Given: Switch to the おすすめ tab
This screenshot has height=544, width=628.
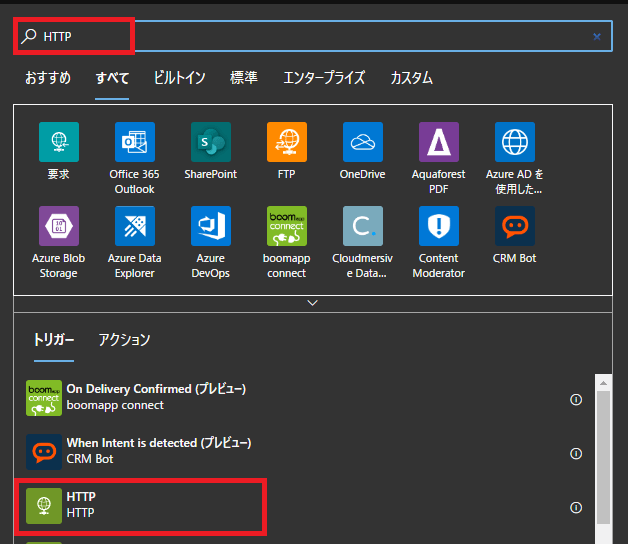Looking at the screenshot, I should click(x=48, y=78).
